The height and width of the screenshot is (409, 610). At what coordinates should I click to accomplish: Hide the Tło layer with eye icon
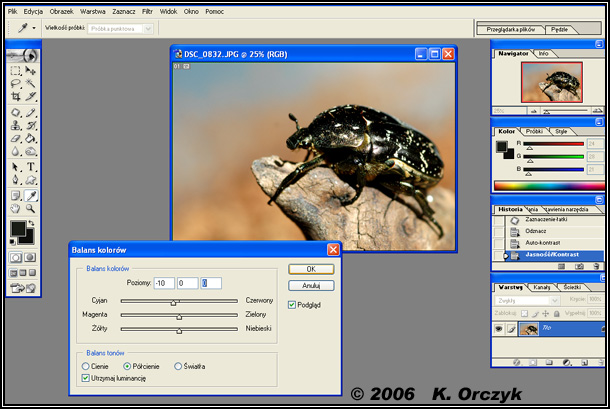click(499, 328)
